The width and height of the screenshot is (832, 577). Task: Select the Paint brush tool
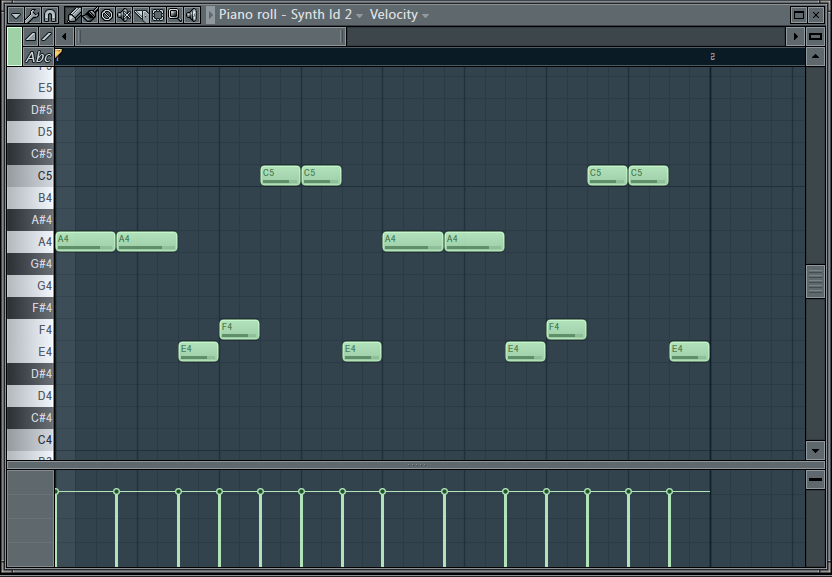[90, 15]
